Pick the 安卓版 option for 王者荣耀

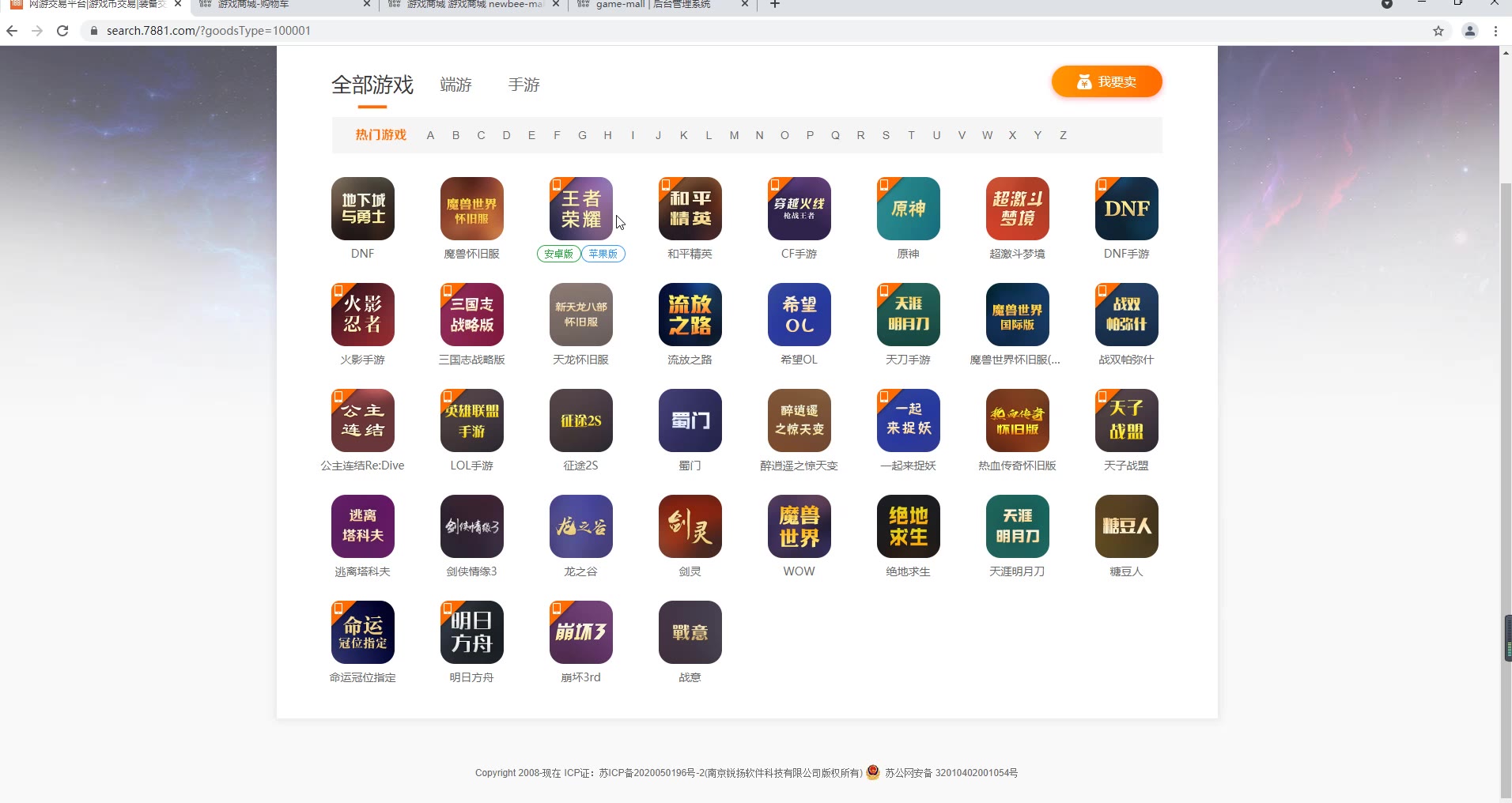559,254
